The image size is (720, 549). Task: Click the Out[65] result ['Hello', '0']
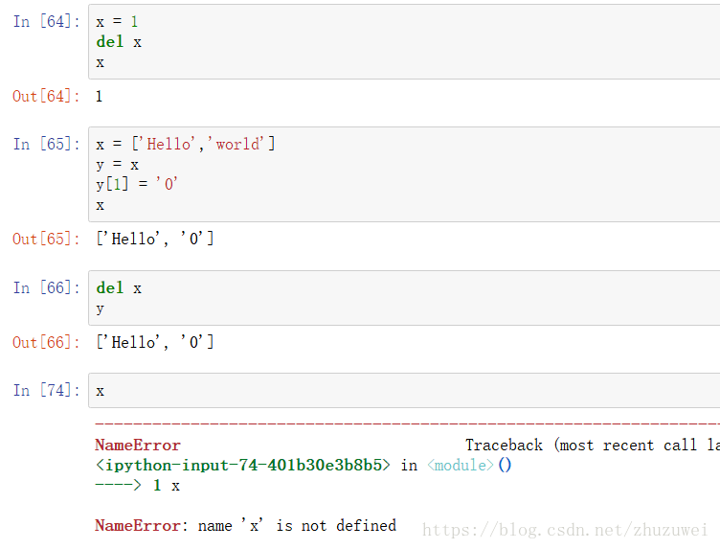[155, 239]
